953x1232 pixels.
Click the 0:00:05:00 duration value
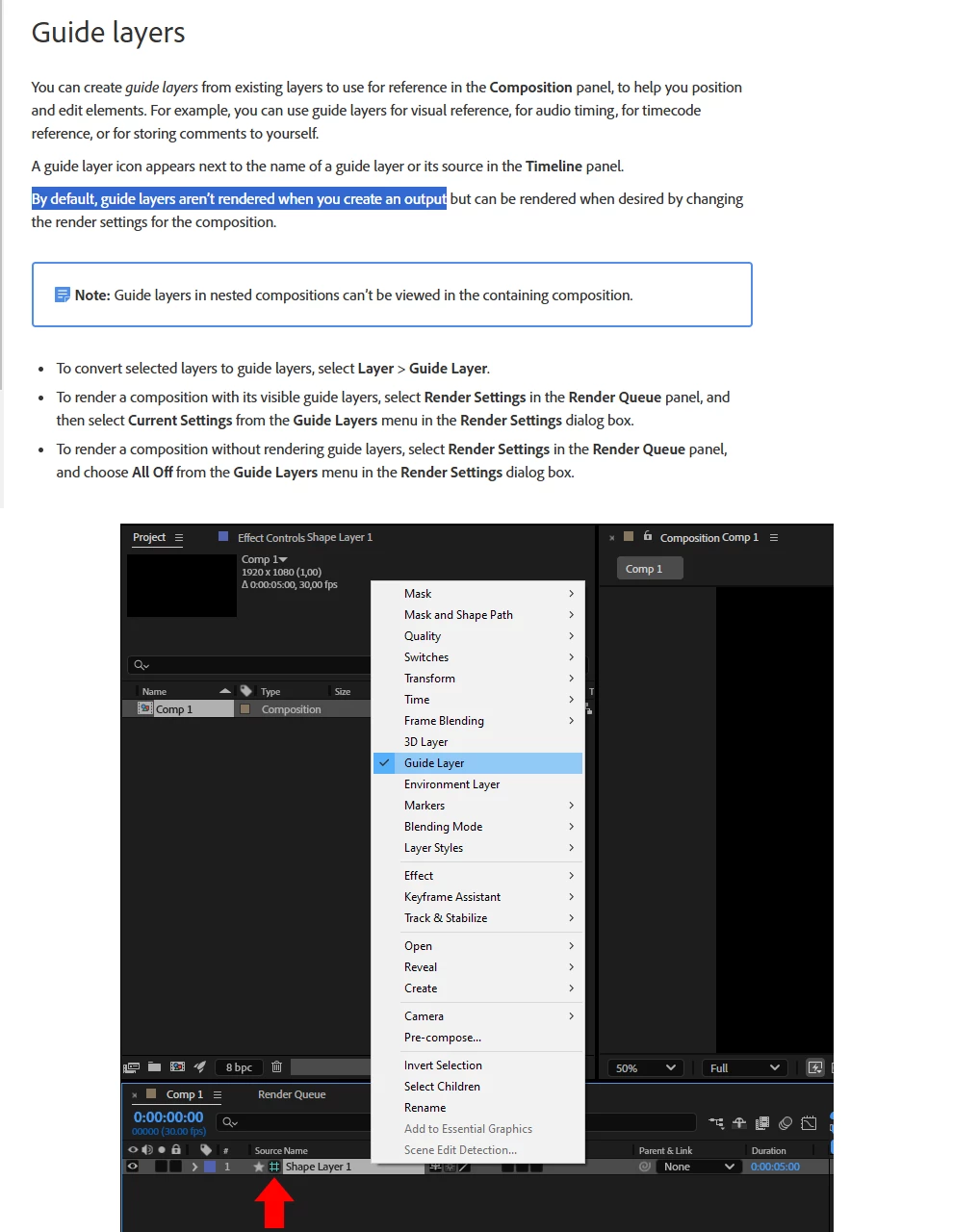point(775,1167)
